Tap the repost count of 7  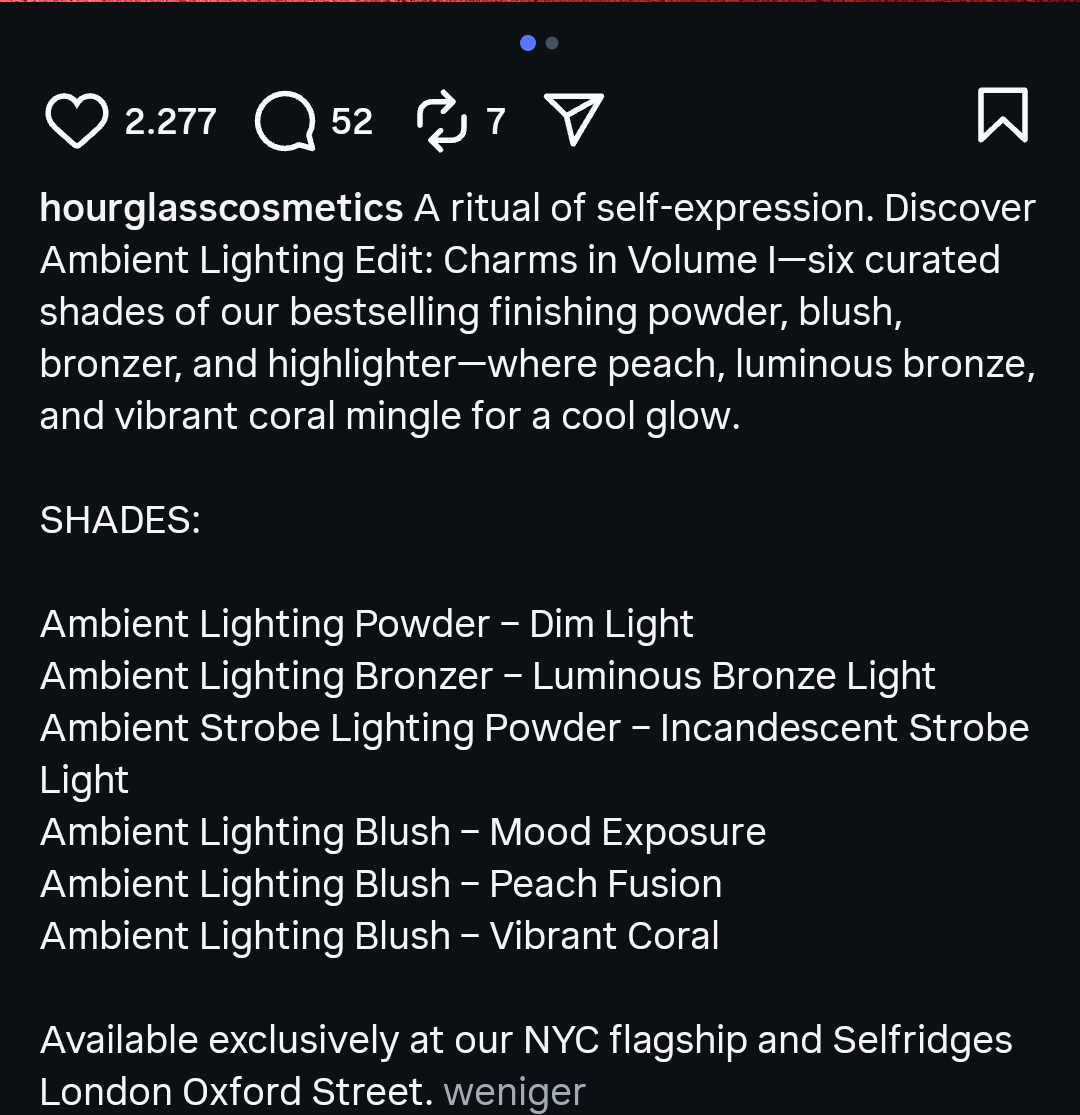click(x=495, y=122)
